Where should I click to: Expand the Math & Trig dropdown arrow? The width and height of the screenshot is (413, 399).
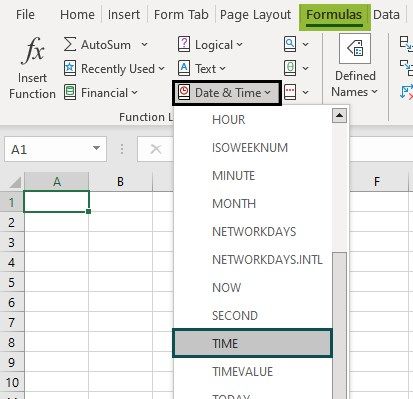point(306,68)
